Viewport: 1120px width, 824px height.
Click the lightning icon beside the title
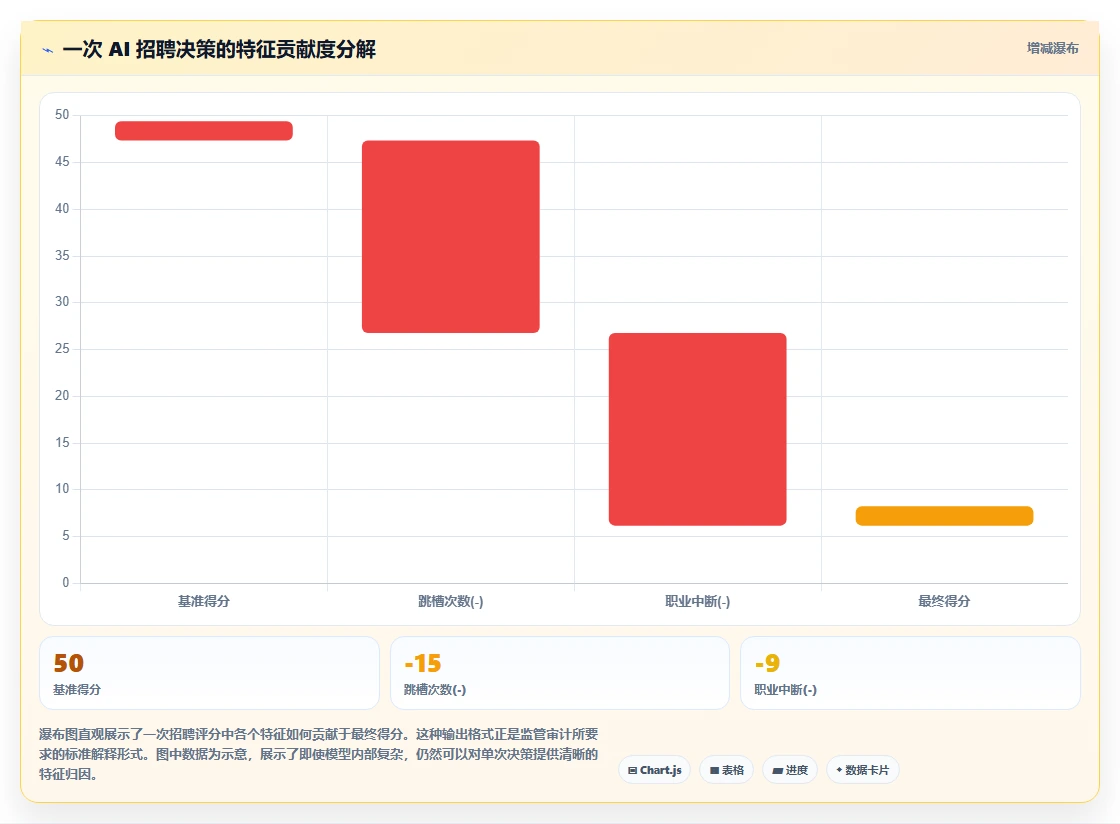[48, 50]
